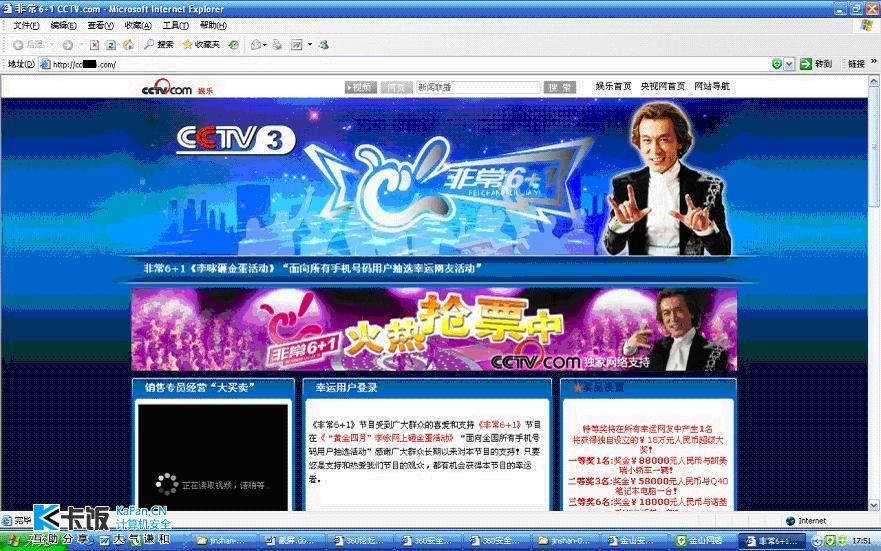
Task: Expand the Edit button dropdown arrow
Action: tap(310, 44)
